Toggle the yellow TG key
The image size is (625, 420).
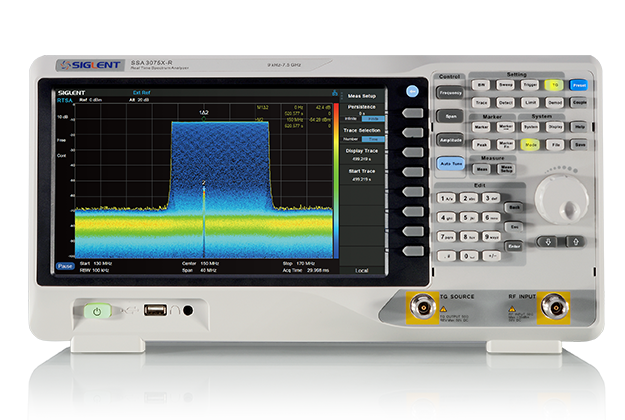pos(554,86)
